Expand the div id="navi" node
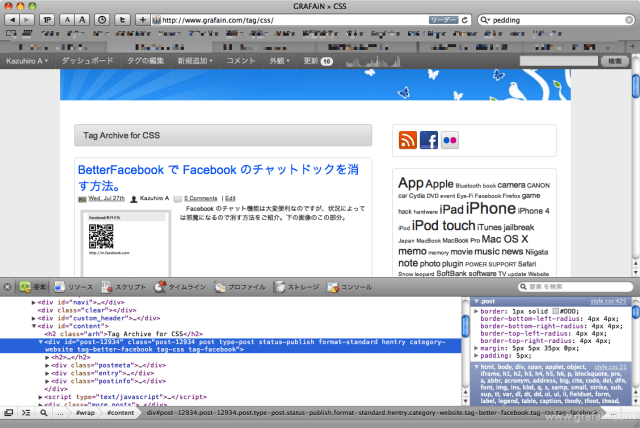The width and height of the screenshot is (640, 428). (x=33, y=303)
